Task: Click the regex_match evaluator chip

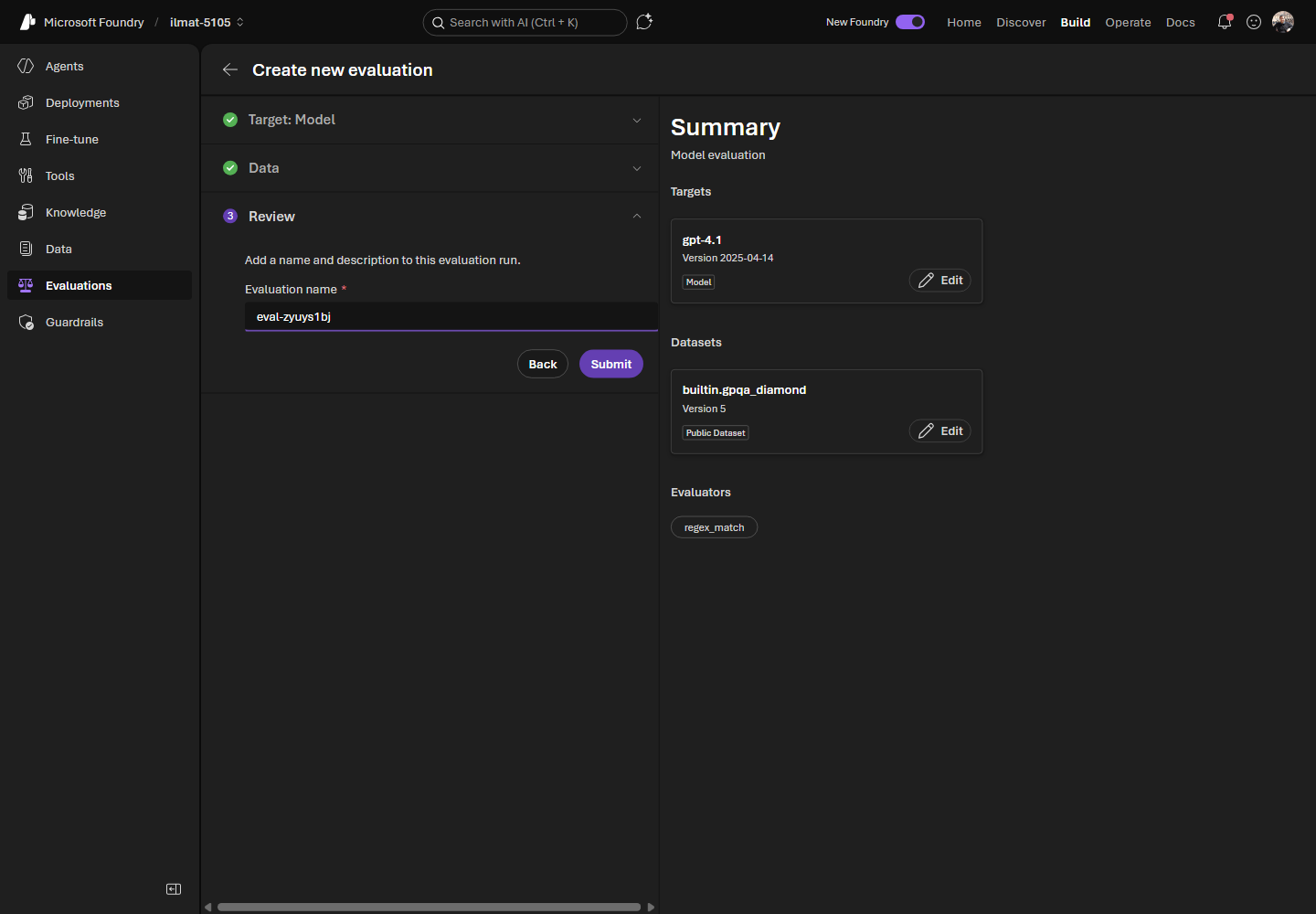Action: (x=714, y=527)
